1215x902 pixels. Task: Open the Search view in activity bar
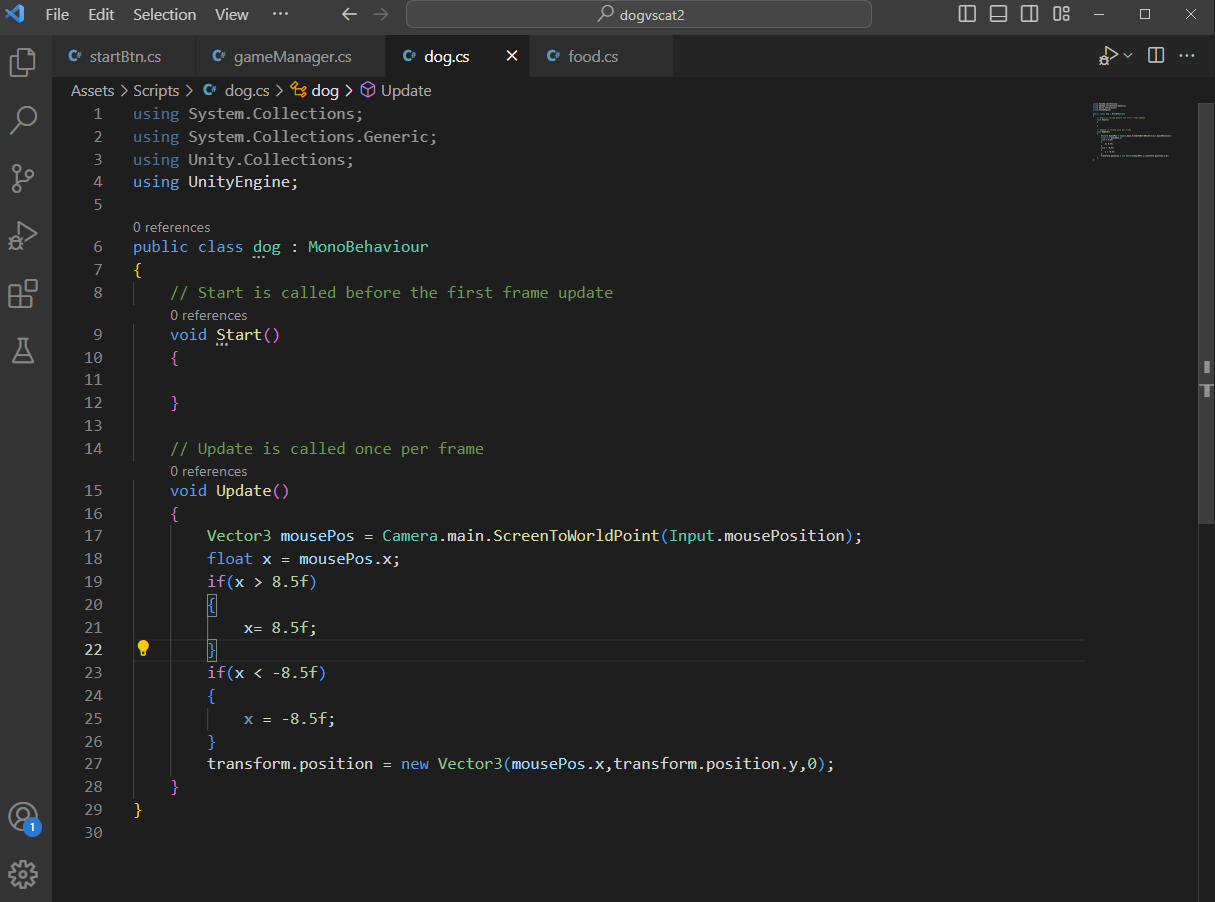pyautogui.click(x=22, y=121)
